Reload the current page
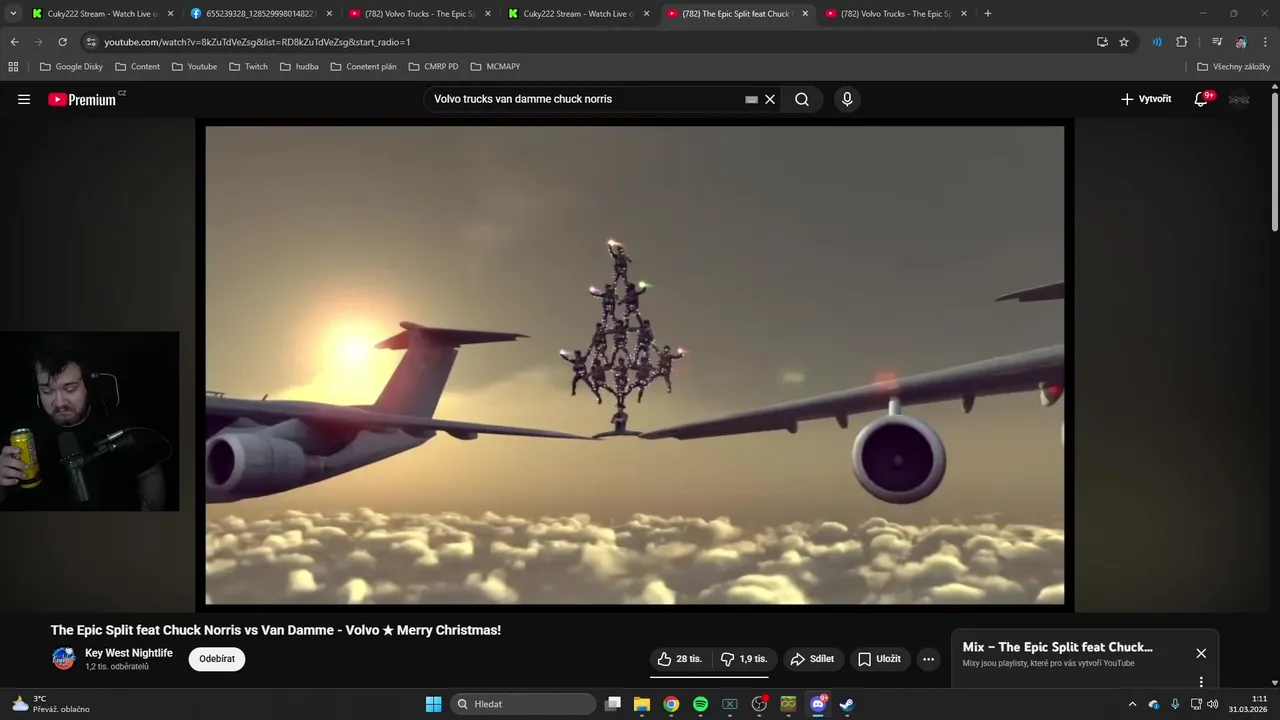The height and width of the screenshot is (720, 1280). (62, 42)
